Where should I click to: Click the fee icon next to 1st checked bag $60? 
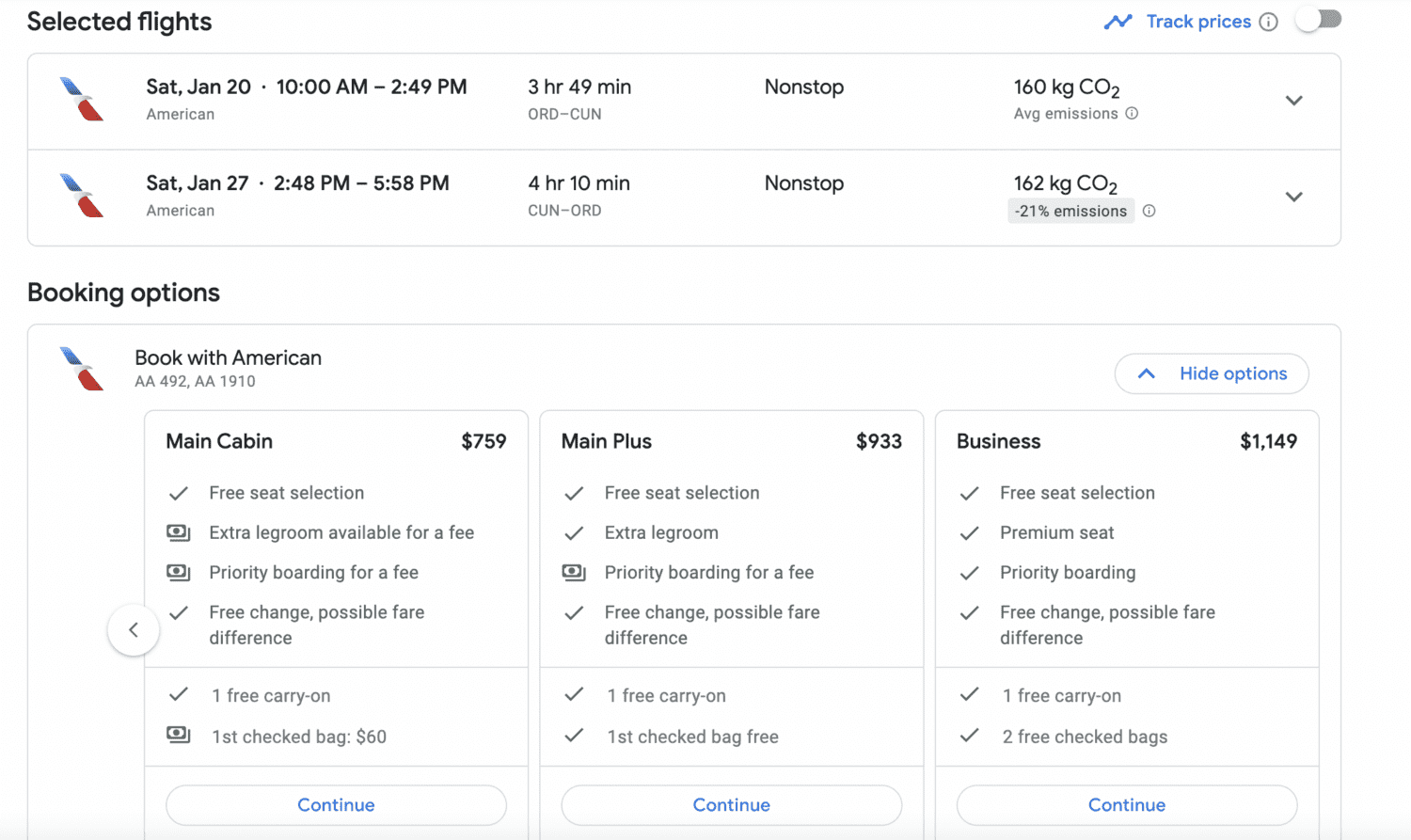click(x=178, y=737)
